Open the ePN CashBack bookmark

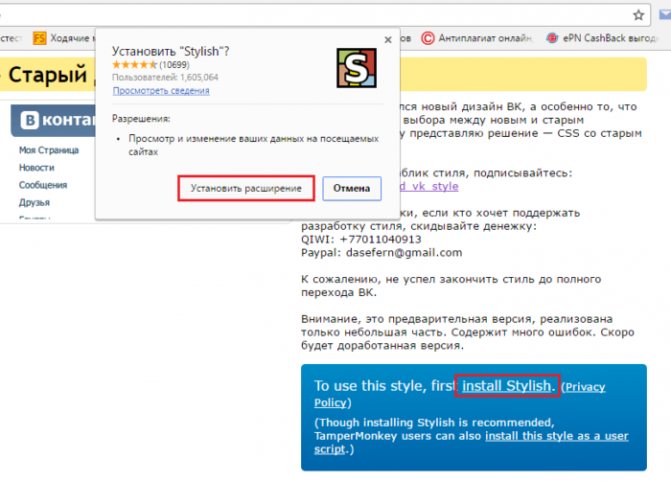[601, 38]
